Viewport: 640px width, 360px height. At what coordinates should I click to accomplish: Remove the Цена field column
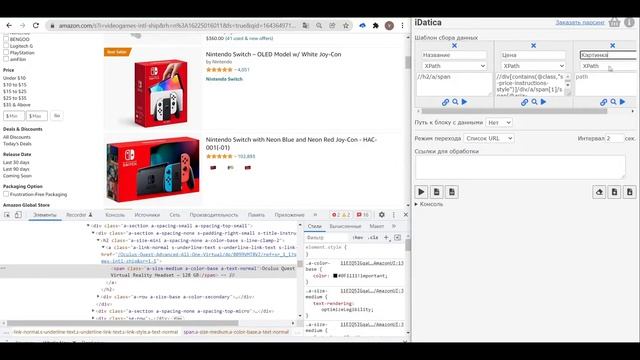pos(533,46)
